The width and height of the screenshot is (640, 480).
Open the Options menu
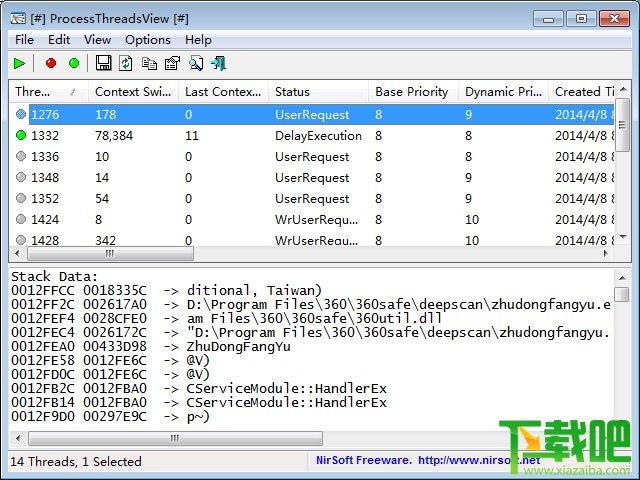click(148, 40)
